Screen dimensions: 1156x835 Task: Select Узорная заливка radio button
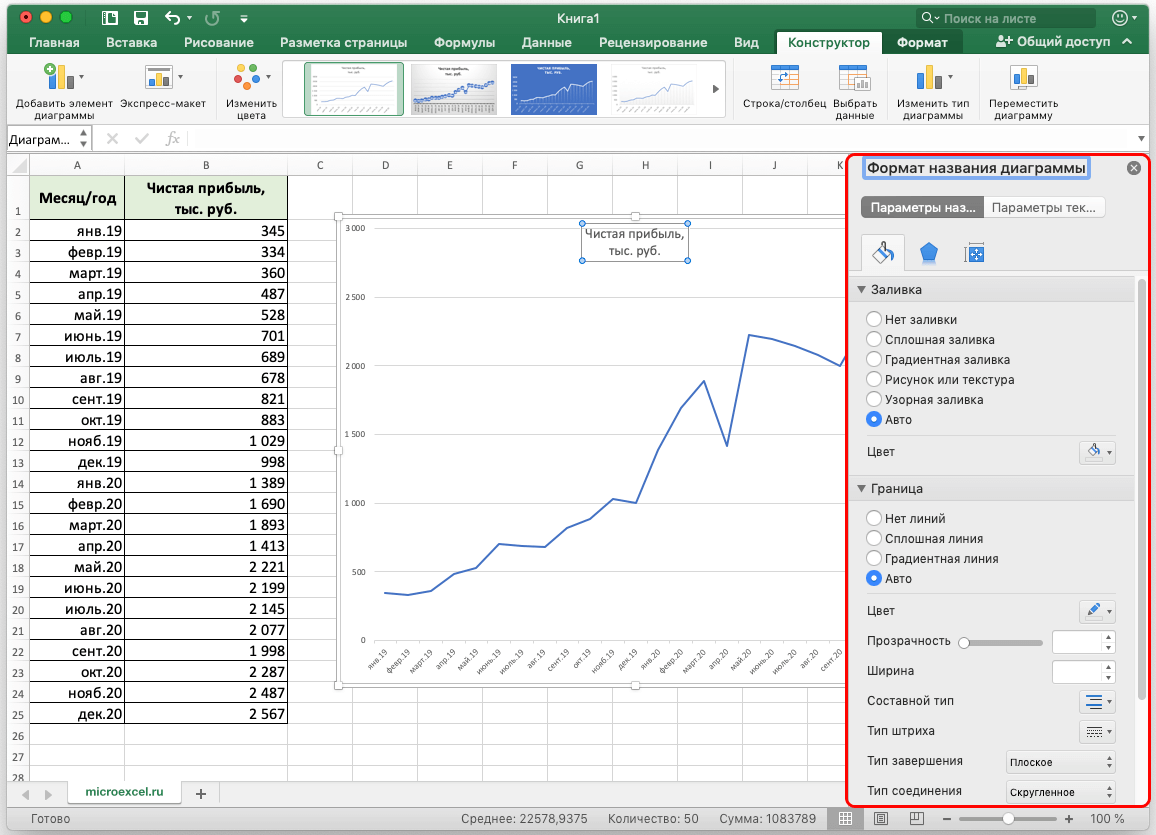pos(874,399)
